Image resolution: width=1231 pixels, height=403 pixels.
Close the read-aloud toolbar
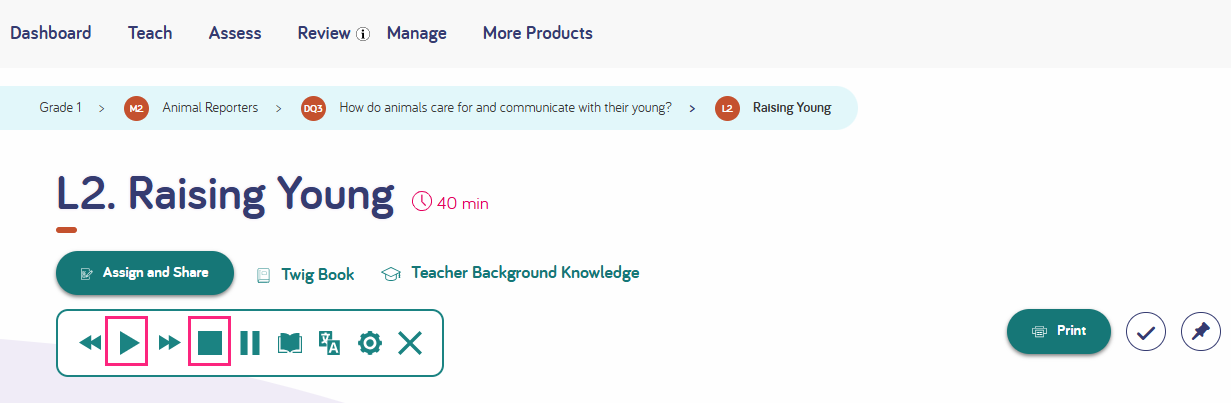(x=410, y=343)
